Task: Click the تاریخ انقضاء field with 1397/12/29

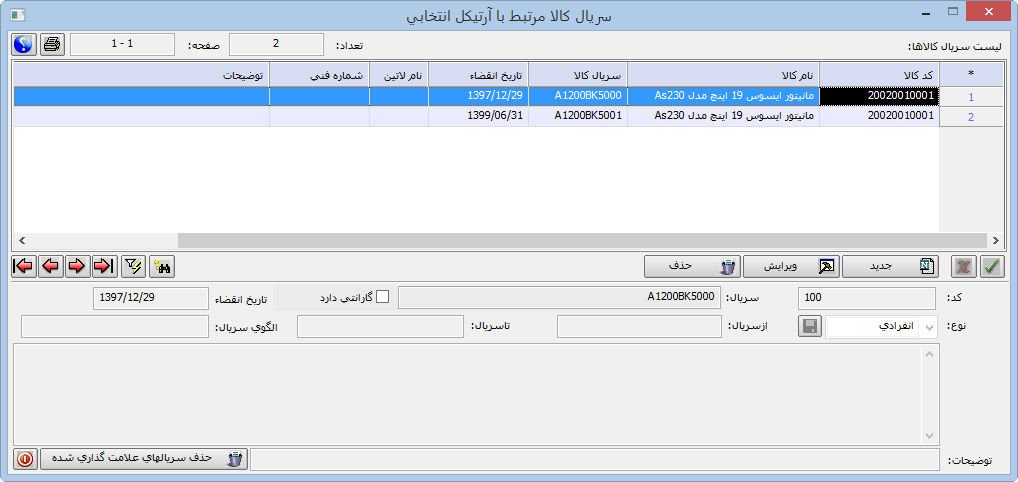Action: [150, 298]
